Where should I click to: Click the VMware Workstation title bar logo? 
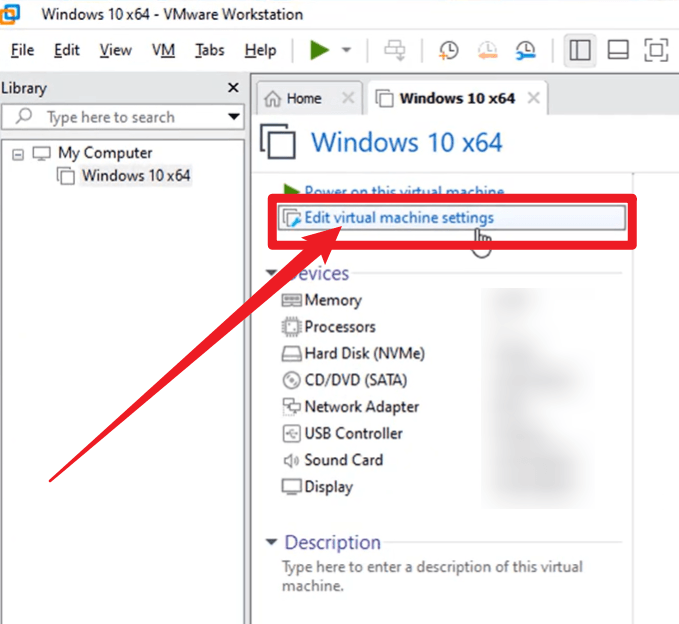tap(10, 13)
